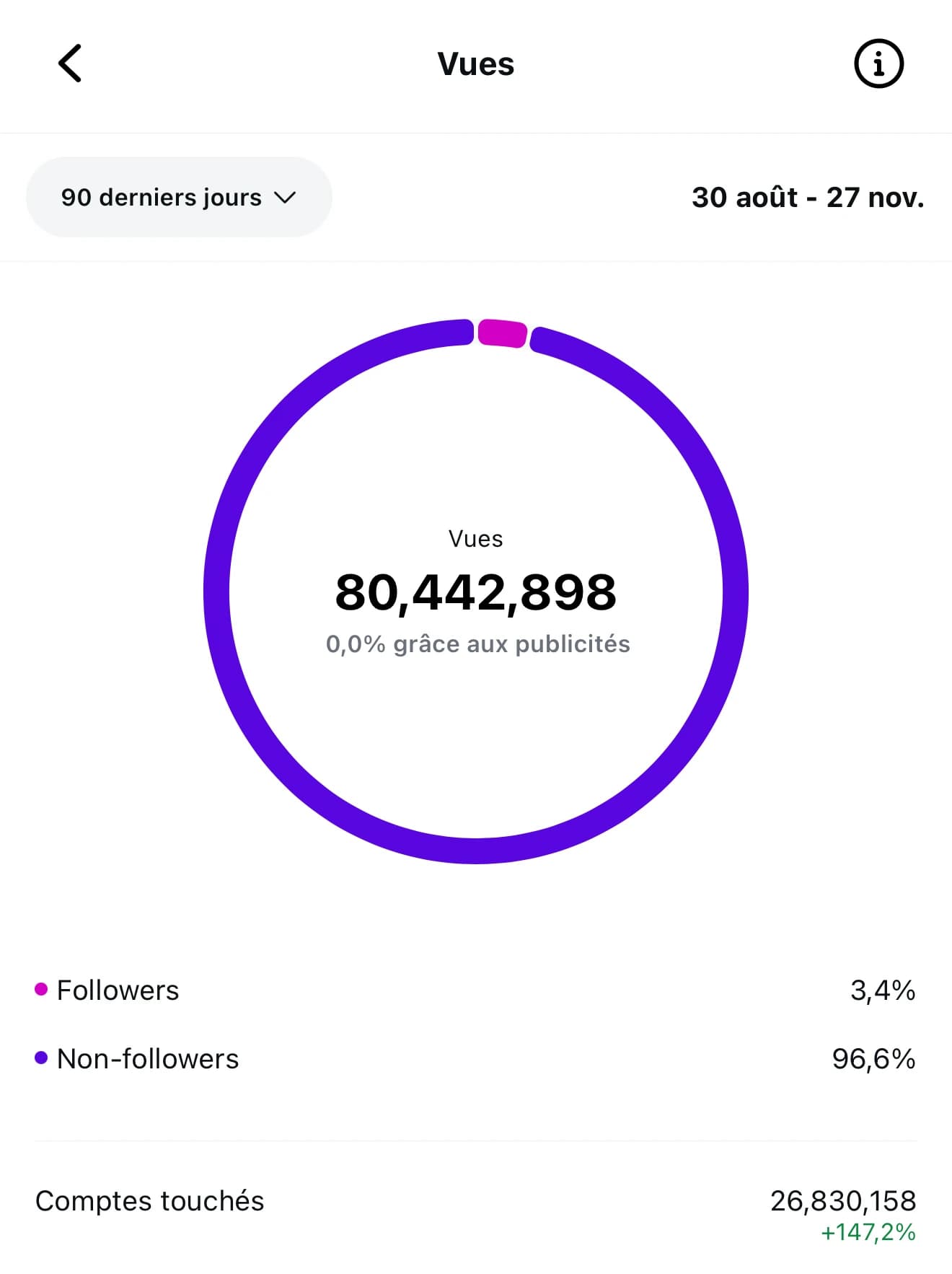The image size is (952, 1274).
Task: Tap the 96,6% Non-followers percentage
Action: (873, 1058)
